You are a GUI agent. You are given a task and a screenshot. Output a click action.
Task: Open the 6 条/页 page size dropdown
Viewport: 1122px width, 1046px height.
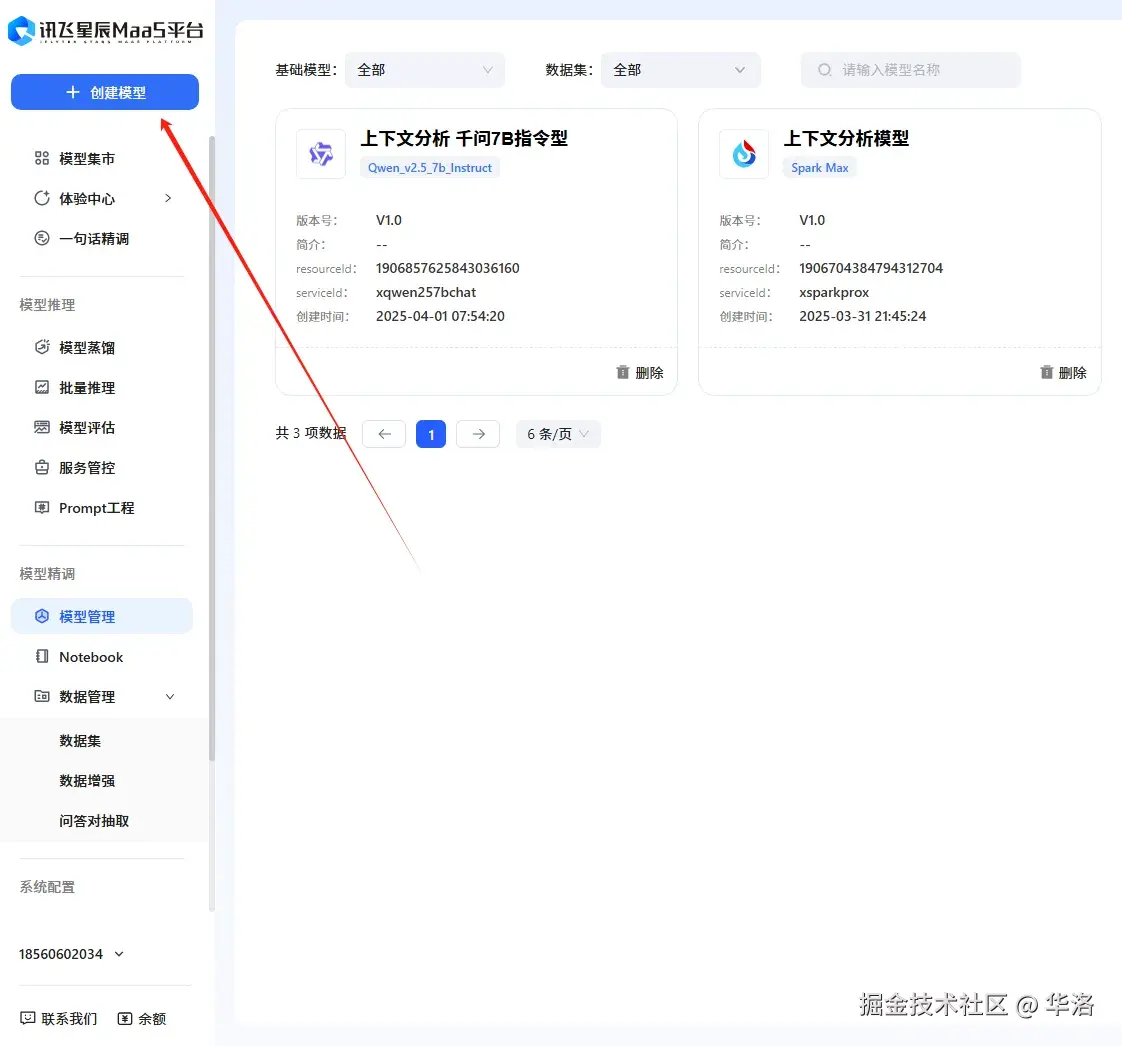click(558, 434)
